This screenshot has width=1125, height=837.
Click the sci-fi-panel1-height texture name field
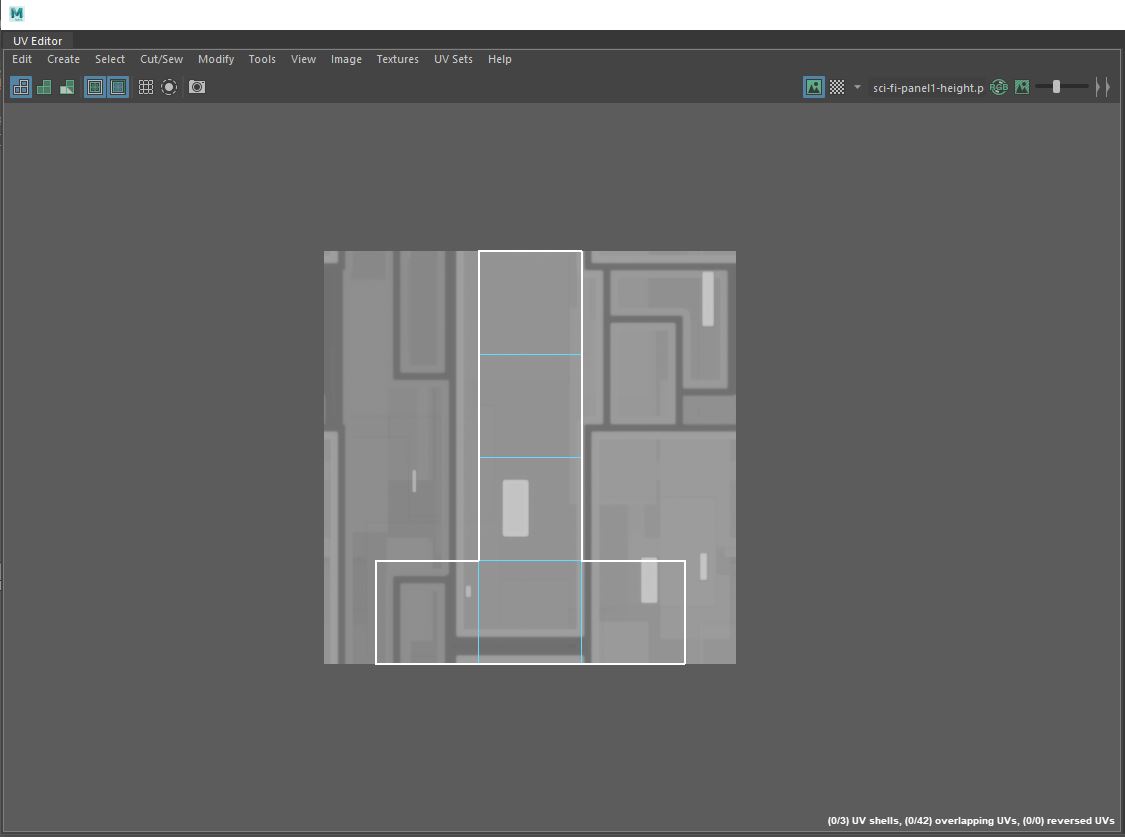point(927,87)
